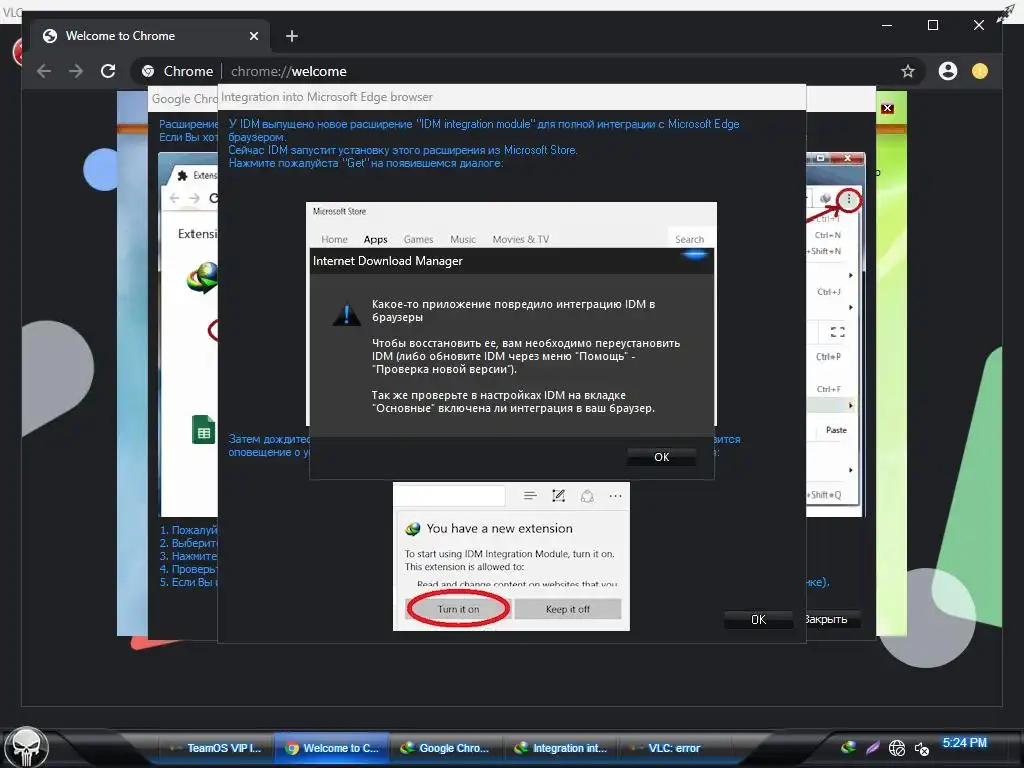Switch to Google Chrome IDM taskbar item
The image size is (1024, 768).
447,748
